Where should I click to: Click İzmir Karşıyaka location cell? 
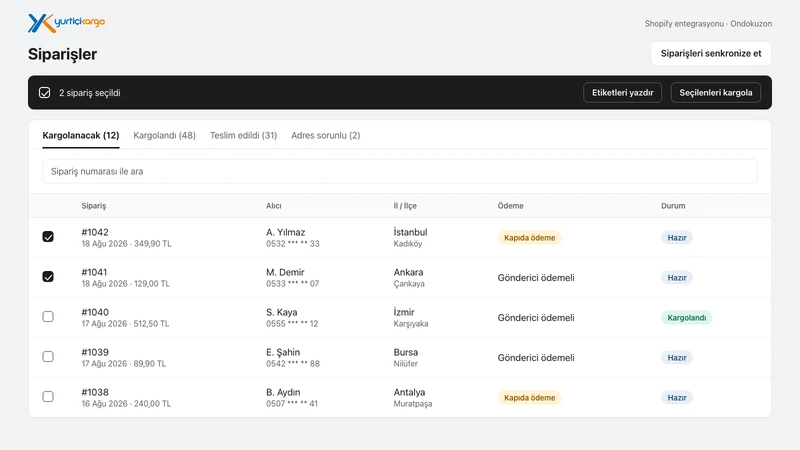click(411, 317)
